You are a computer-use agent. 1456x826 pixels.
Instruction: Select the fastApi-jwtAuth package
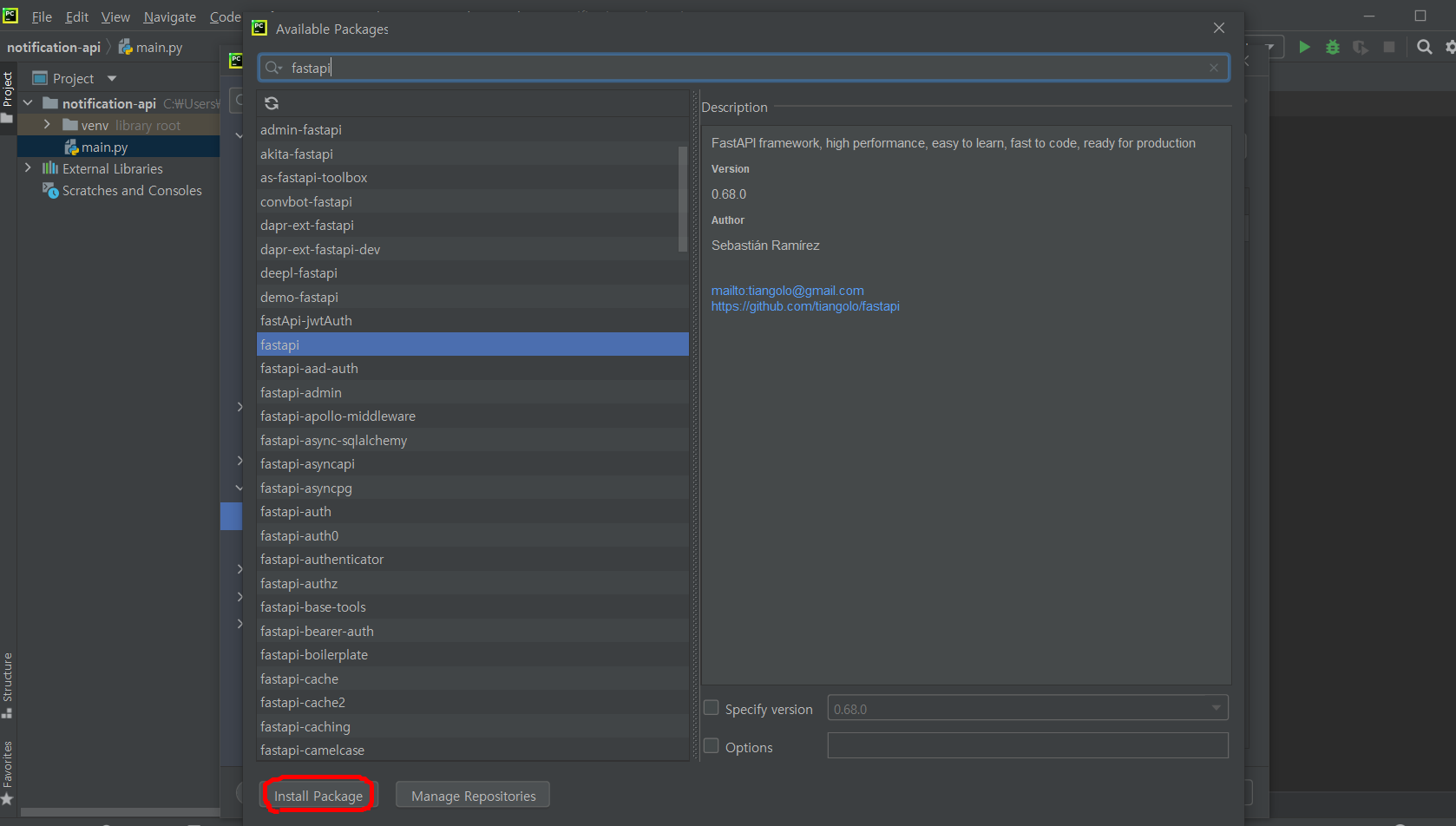(473, 320)
